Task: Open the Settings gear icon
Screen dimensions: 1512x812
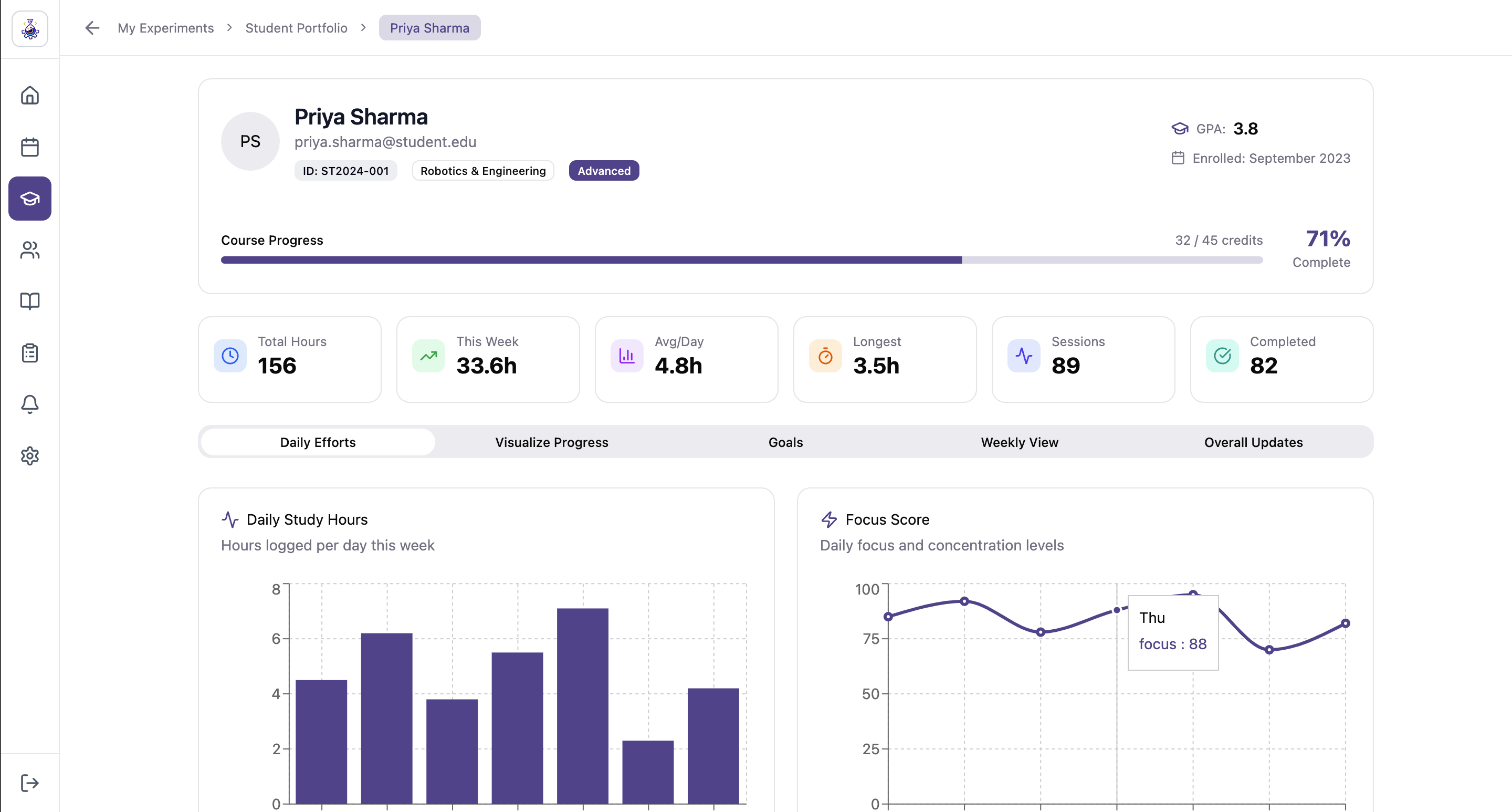Action: pyautogui.click(x=29, y=455)
